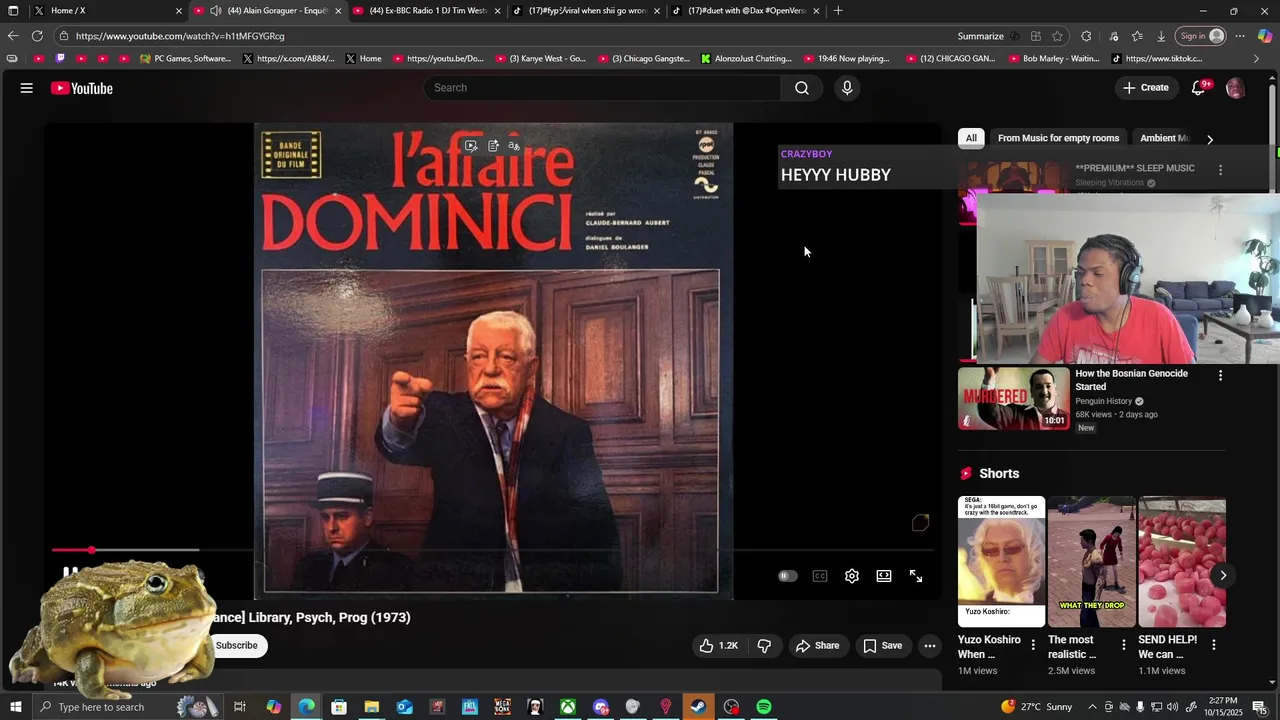Open the YouTube account avatar menu
1280x720 pixels.
tap(1235, 88)
